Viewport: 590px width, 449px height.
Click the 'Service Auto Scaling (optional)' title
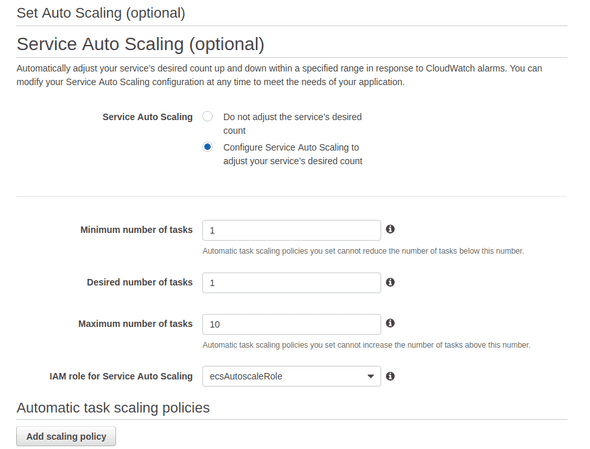coord(140,44)
